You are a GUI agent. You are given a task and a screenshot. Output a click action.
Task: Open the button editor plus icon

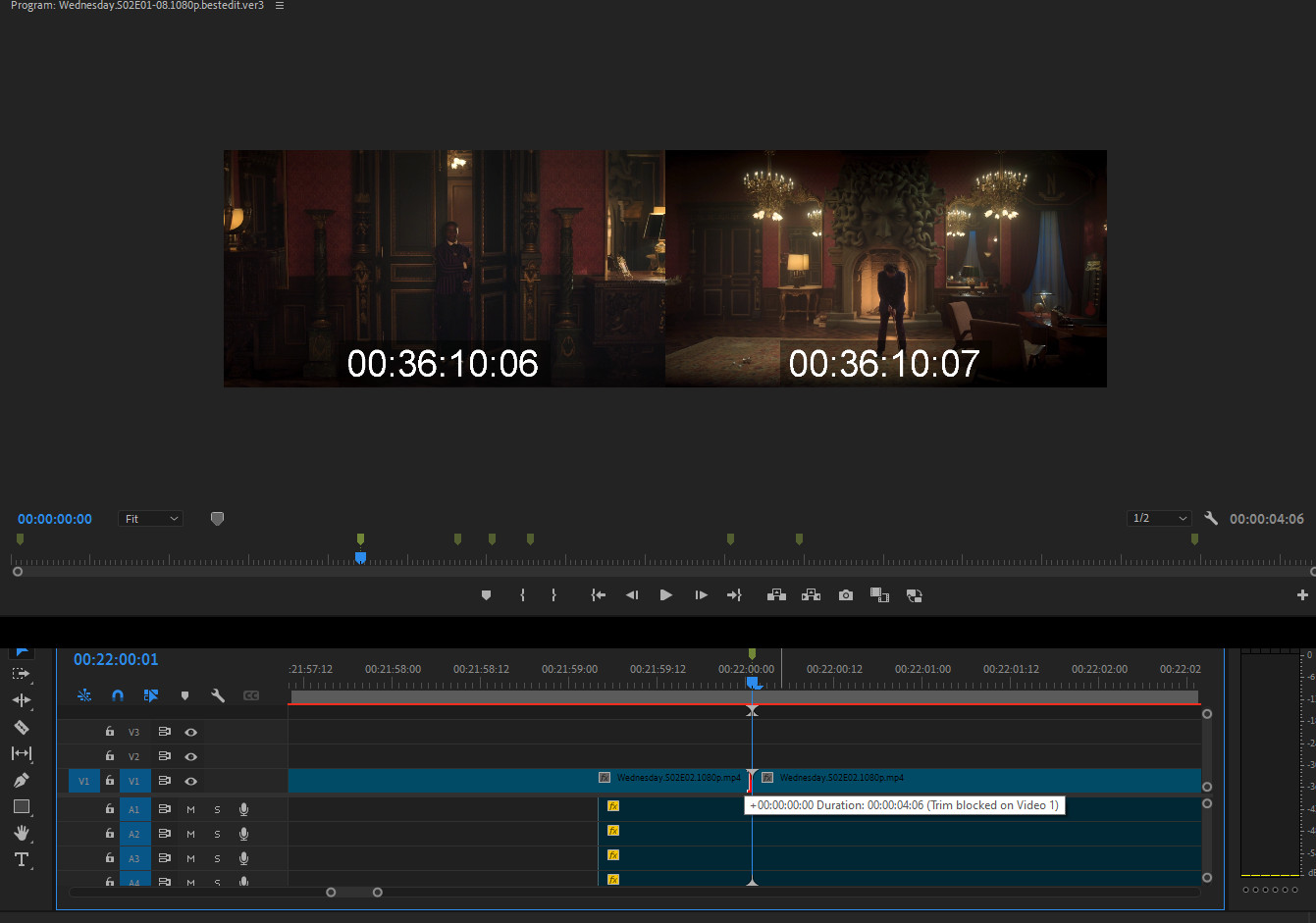point(1302,595)
